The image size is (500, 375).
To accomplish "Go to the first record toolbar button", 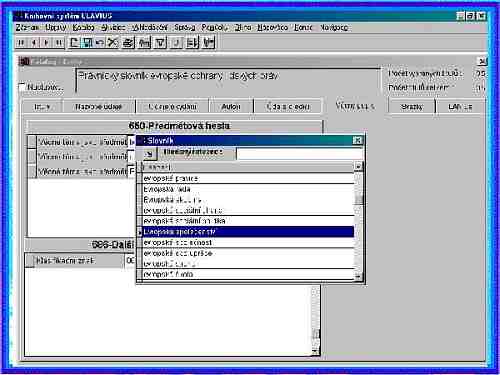I will pos(21,43).
